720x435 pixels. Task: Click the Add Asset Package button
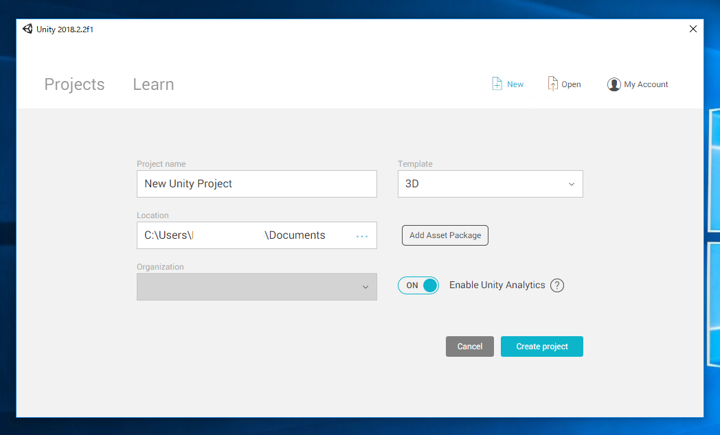pyautogui.click(x=445, y=235)
